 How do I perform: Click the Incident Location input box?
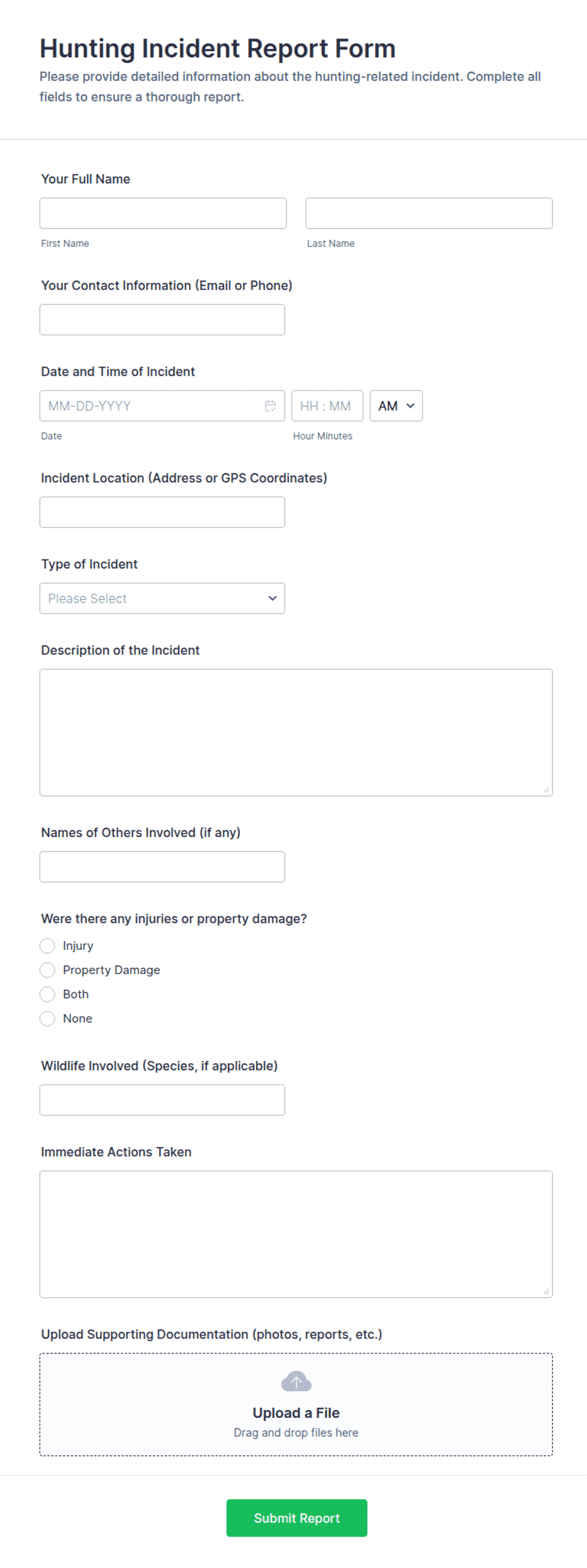point(162,512)
